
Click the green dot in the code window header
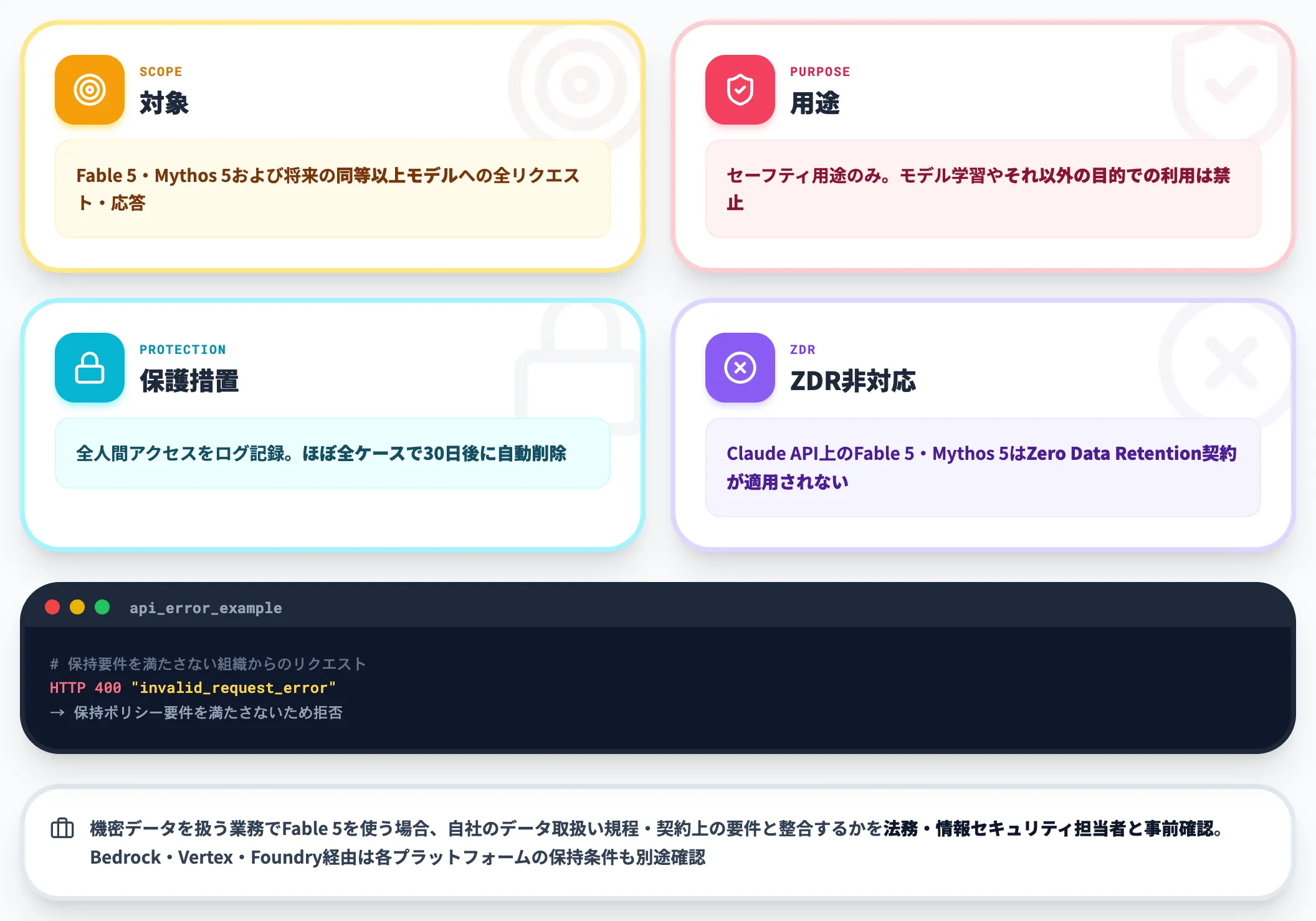(102, 607)
